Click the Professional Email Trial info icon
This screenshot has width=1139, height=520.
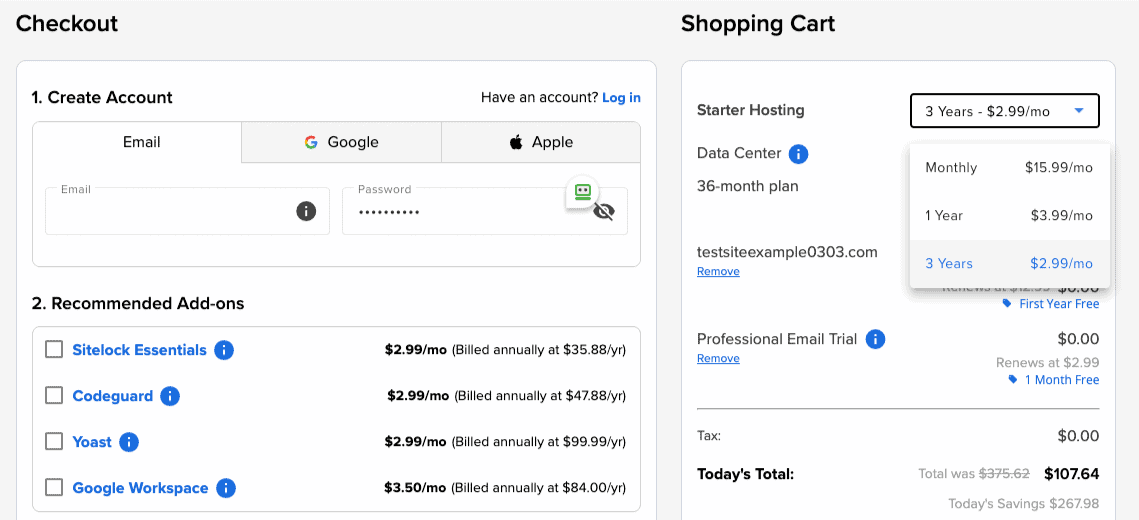coord(875,339)
